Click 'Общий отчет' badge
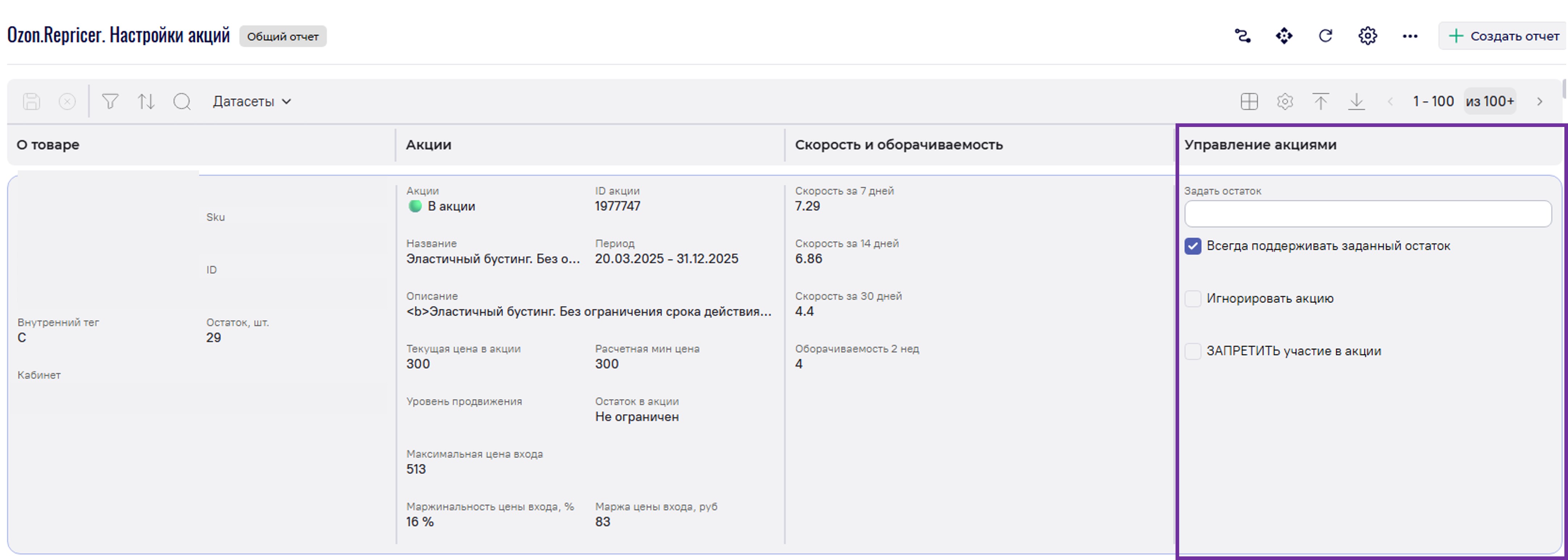 click(x=282, y=37)
